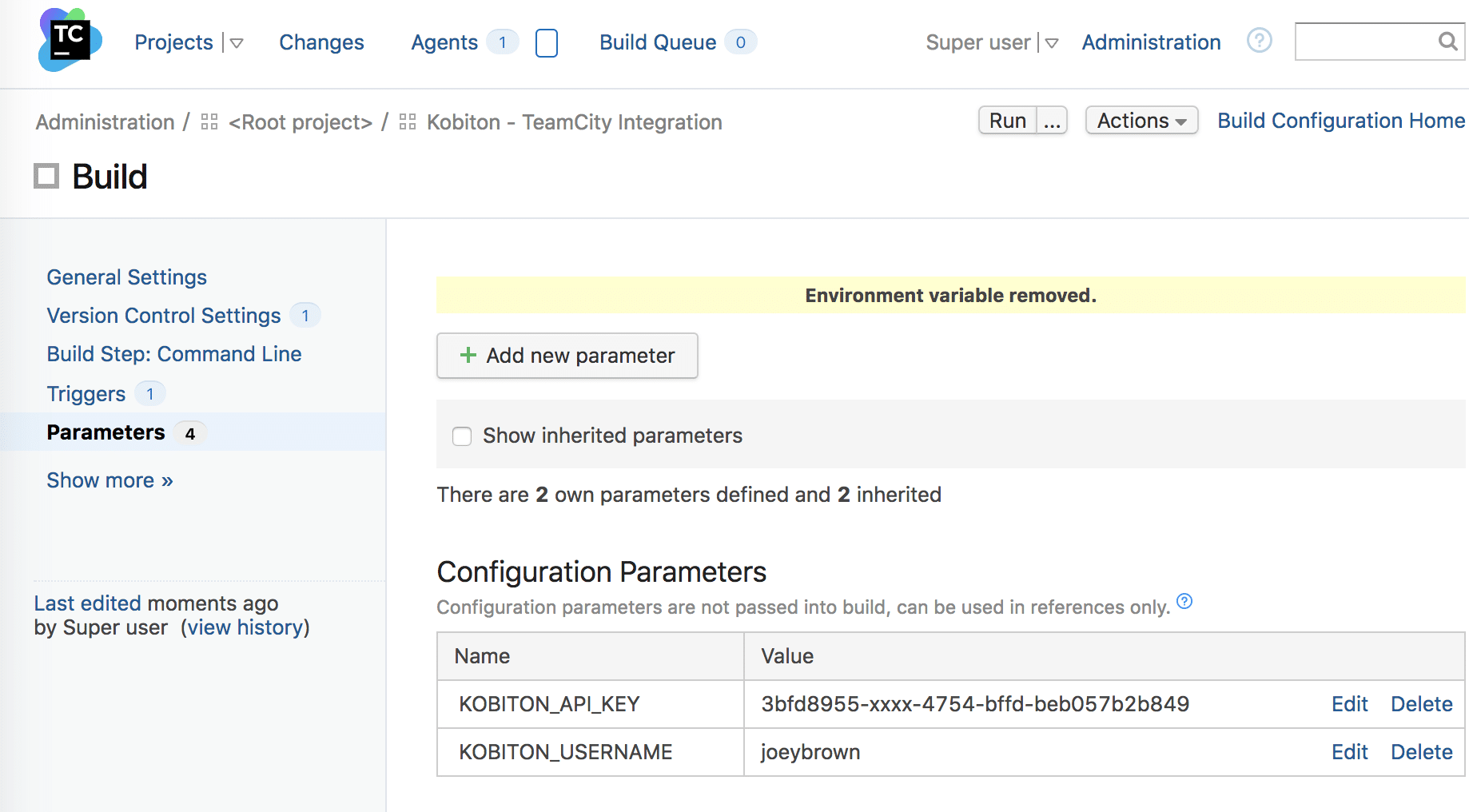Open the Agents page
This screenshot has width=1469, height=812.
[x=444, y=42]
